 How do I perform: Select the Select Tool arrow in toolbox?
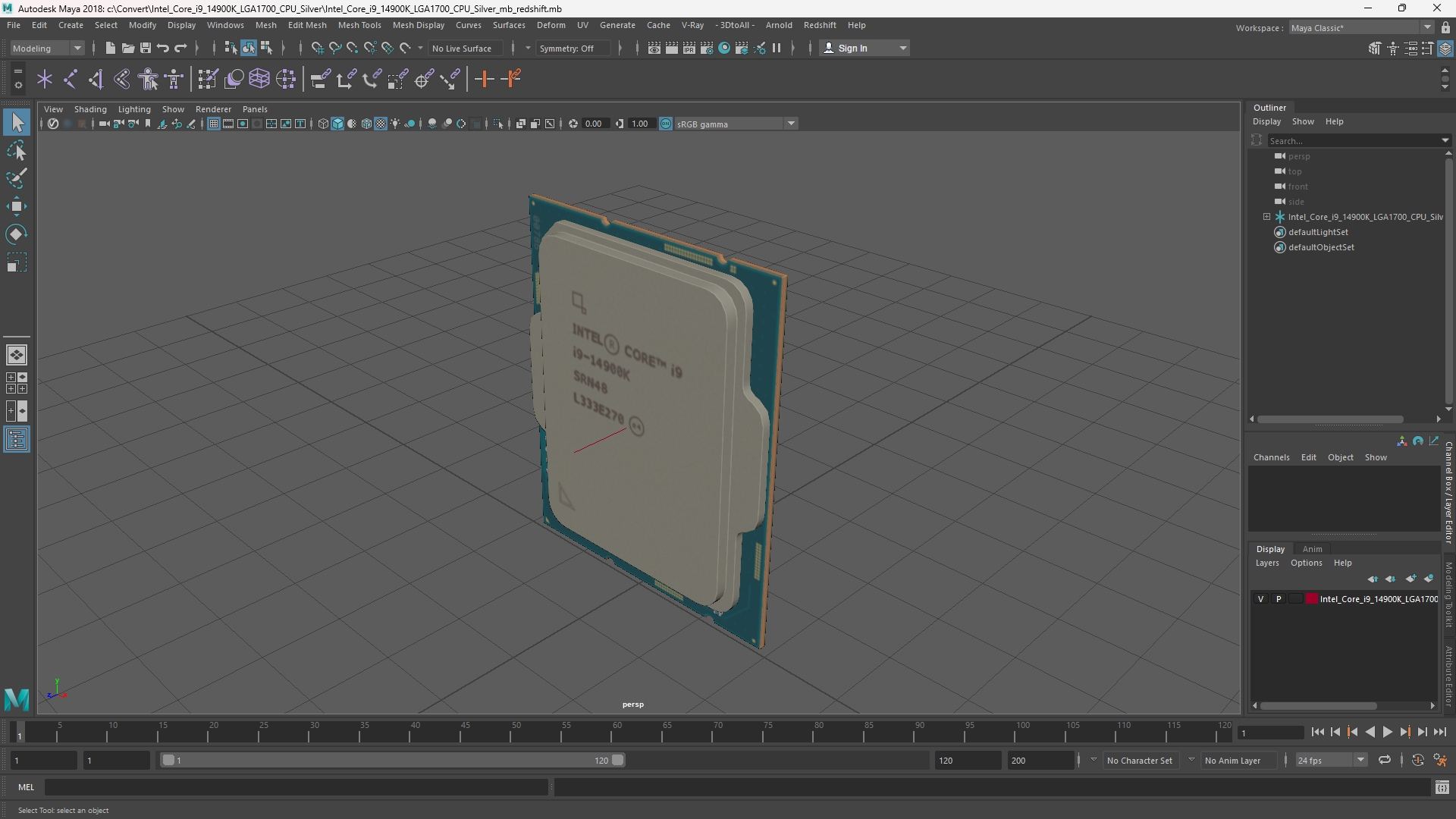click(x=17, y=122)
